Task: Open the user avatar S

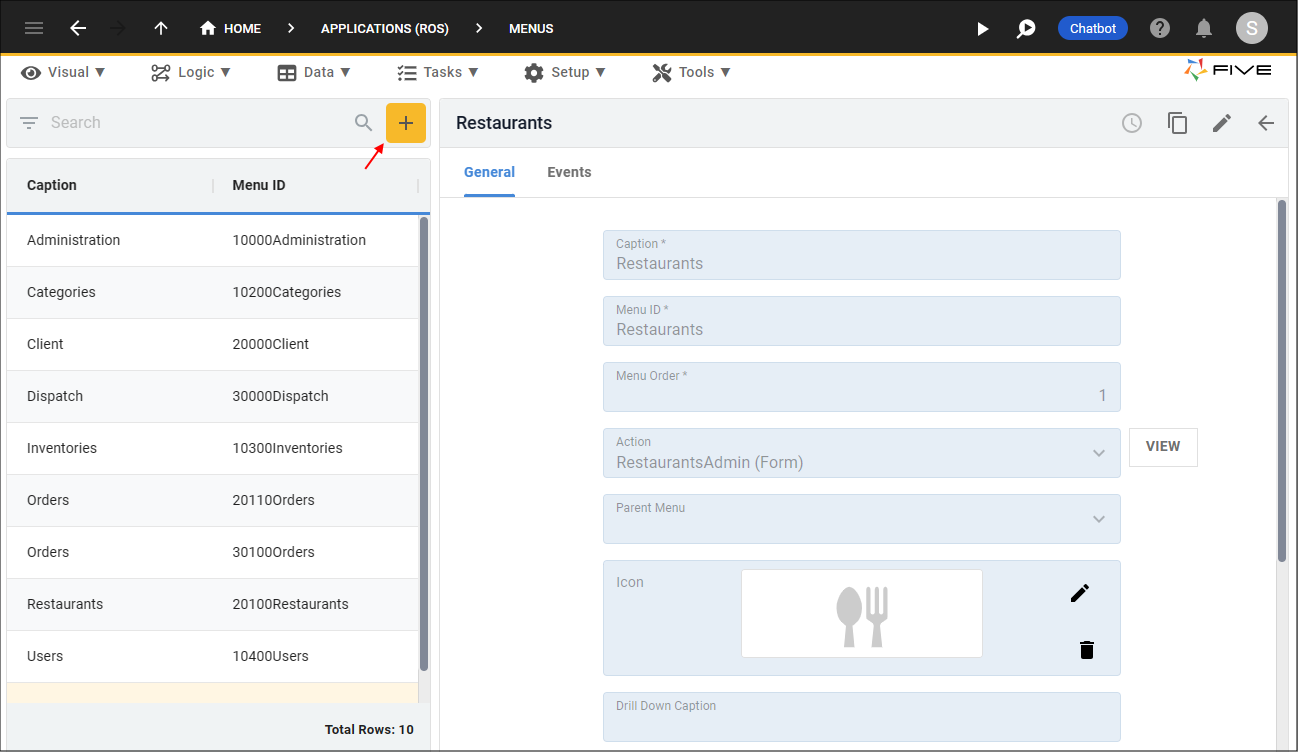Action: pyautogui.click(x=1252, y=28)
